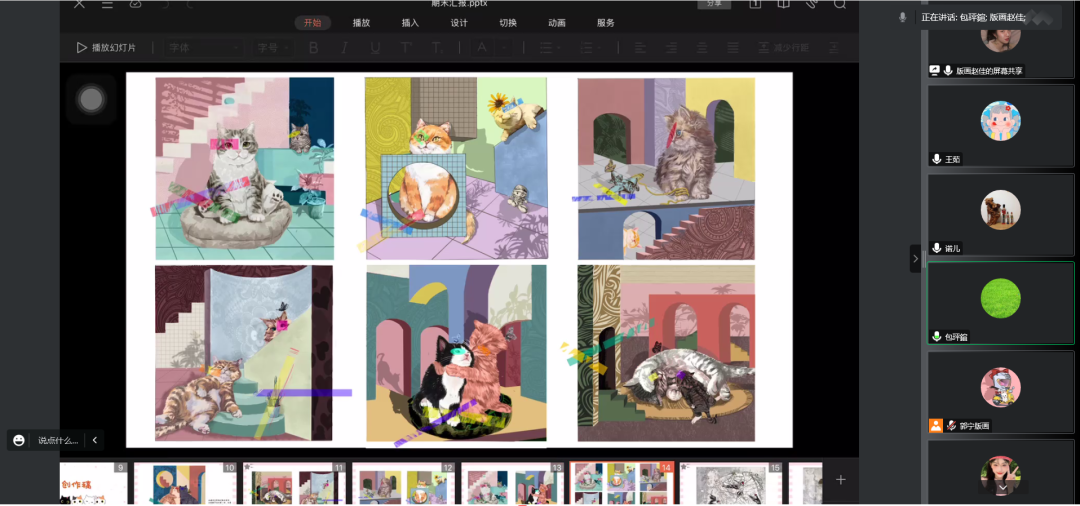The height and width of the screenshot is (506, 1080).
Task: Close the presentation with the X icon
Action: pyautogui.click(x=79, y=3)
